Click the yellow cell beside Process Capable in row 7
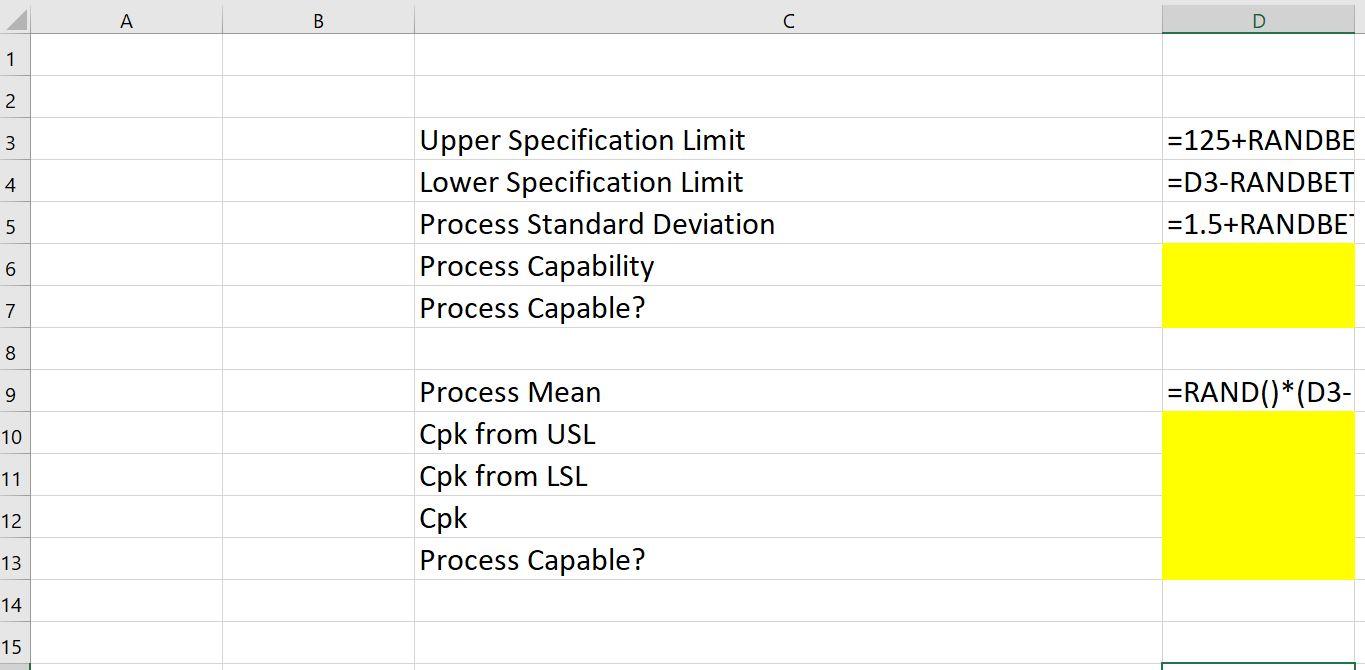Image resolution: width=1365 pixels, height=670 pixels. (x=1257, y=308)
